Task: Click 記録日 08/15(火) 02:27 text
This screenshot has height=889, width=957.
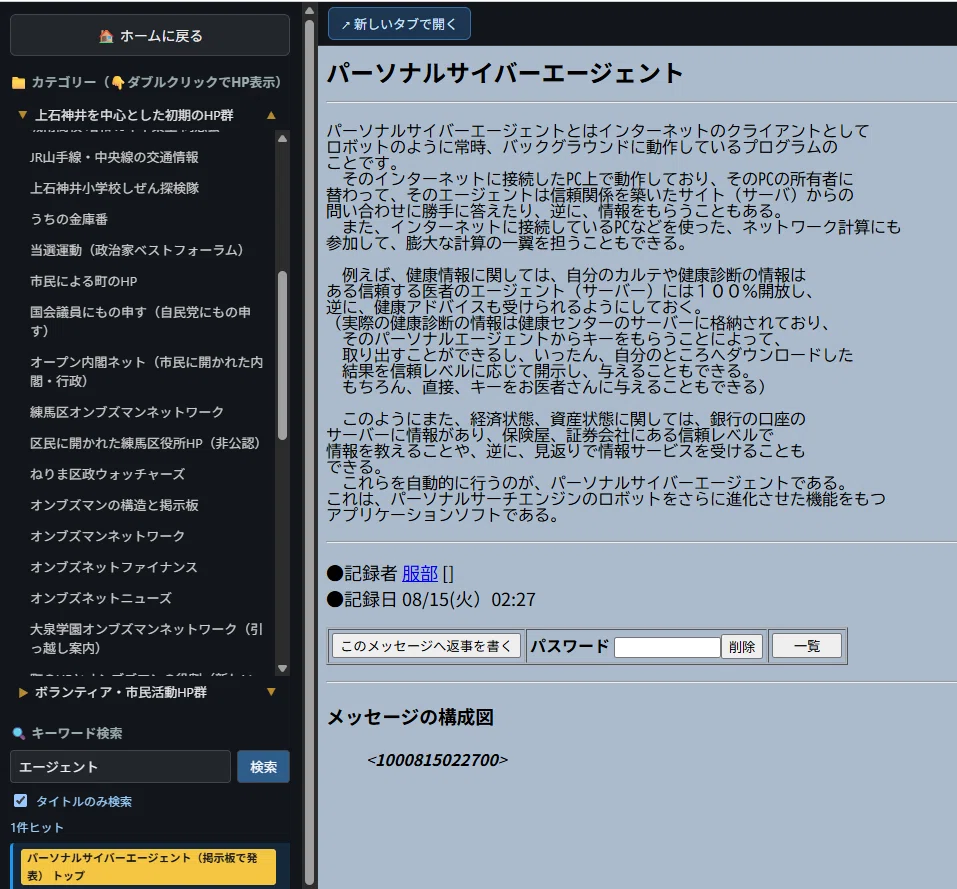Action: 431,600
